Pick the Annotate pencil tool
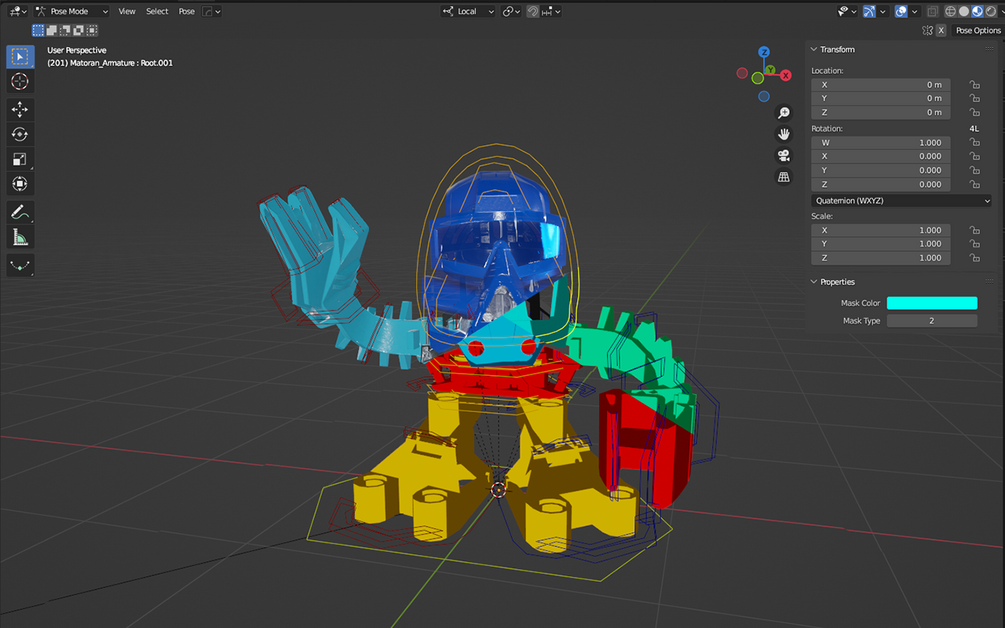 pyautogui.click(x=20, y=212)
